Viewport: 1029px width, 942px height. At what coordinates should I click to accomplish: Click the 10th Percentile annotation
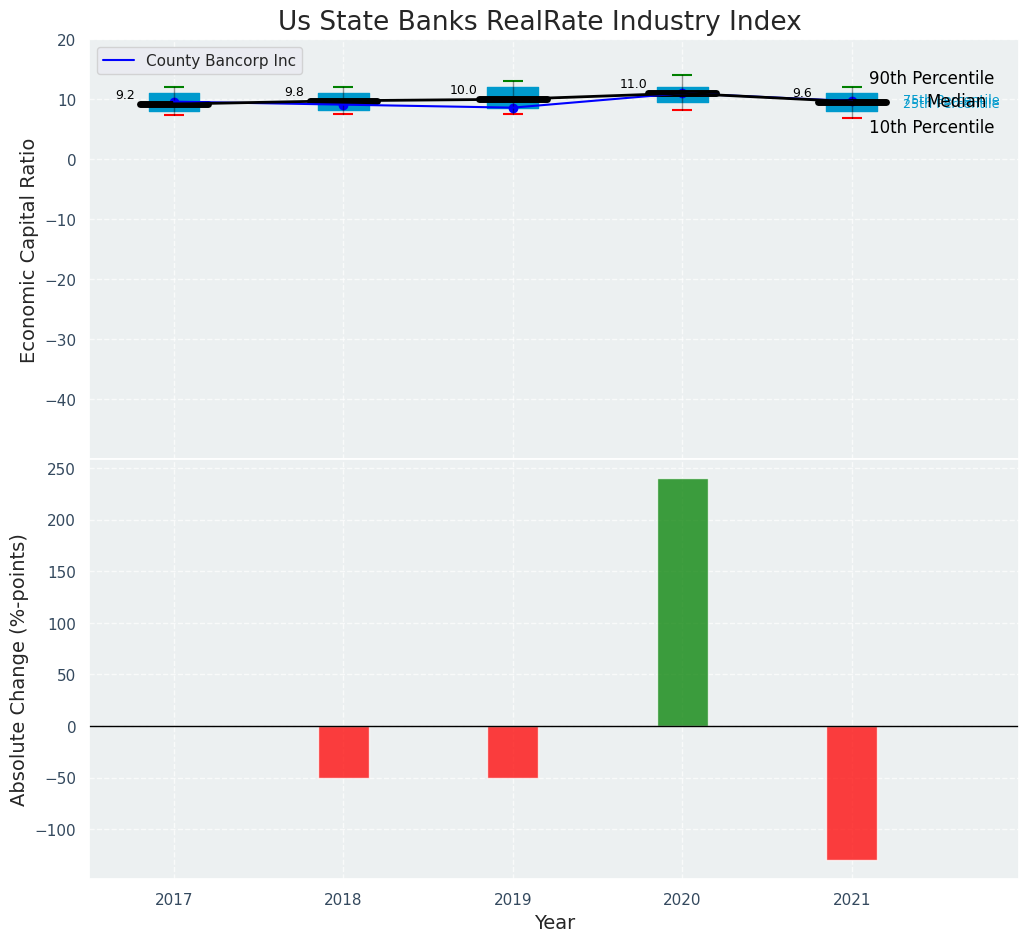tap(931, 127)
